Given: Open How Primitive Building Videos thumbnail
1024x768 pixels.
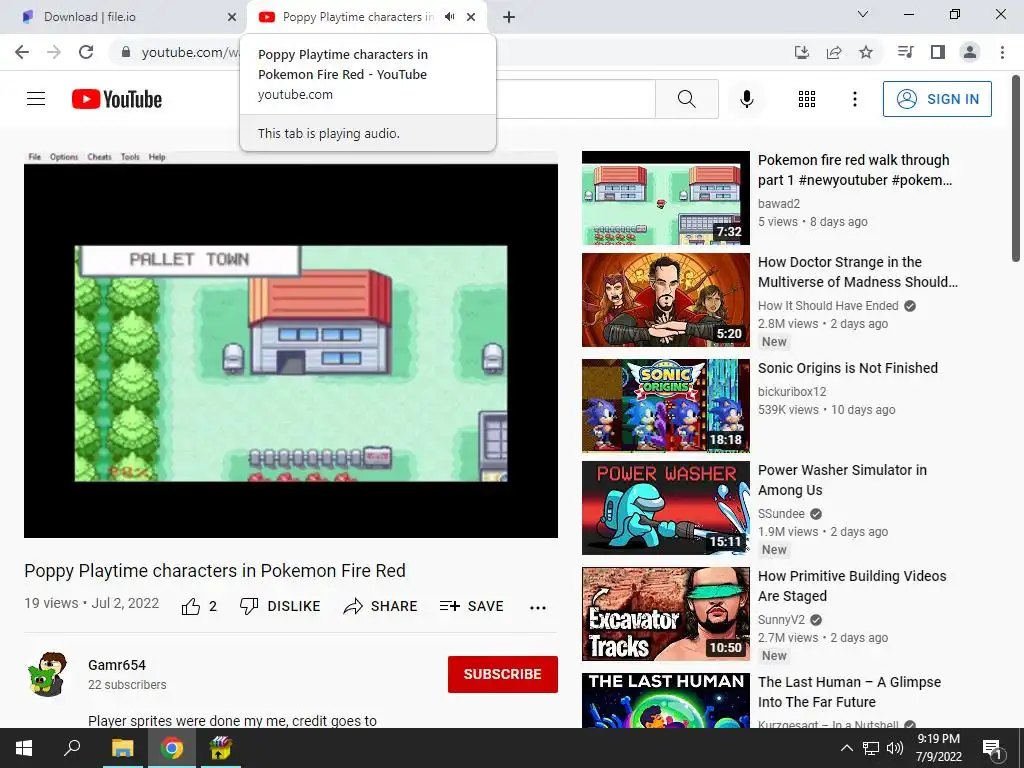Looking at the screenshot, I should pyautogui.click(x=665, y=614).
